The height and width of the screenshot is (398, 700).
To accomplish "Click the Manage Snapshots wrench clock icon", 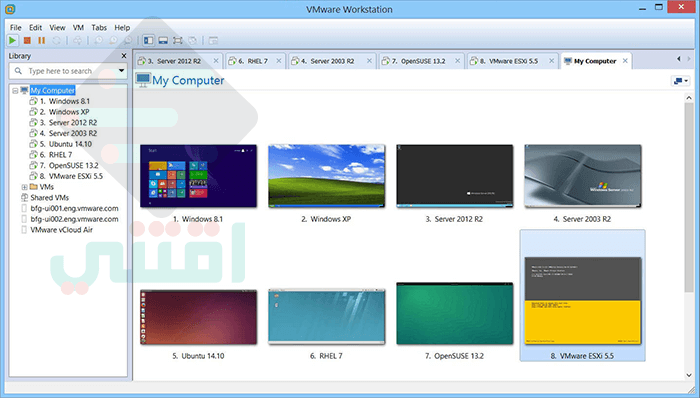I will coord(128,41).
